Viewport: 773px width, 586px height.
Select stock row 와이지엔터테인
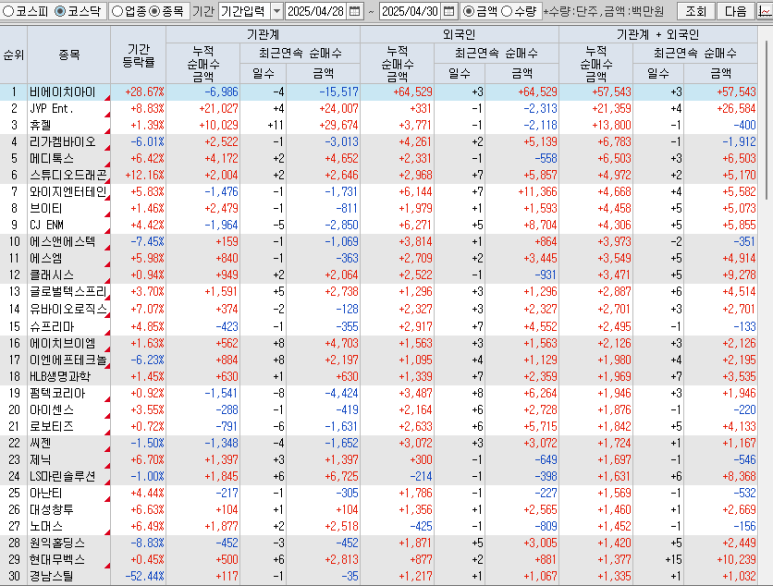point(379,192)
